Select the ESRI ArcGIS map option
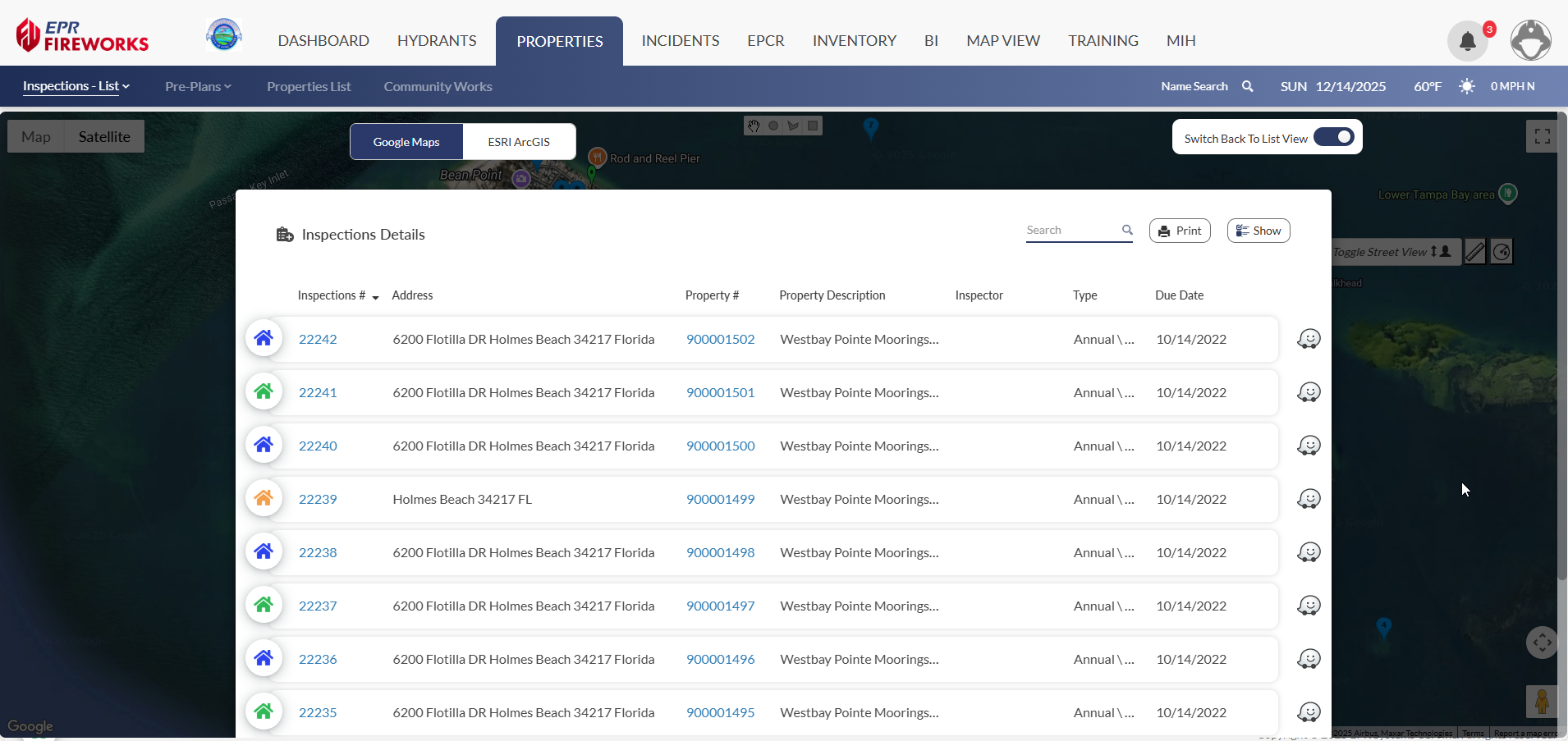This screenshot has width=1568, height=741. point(519,142)
